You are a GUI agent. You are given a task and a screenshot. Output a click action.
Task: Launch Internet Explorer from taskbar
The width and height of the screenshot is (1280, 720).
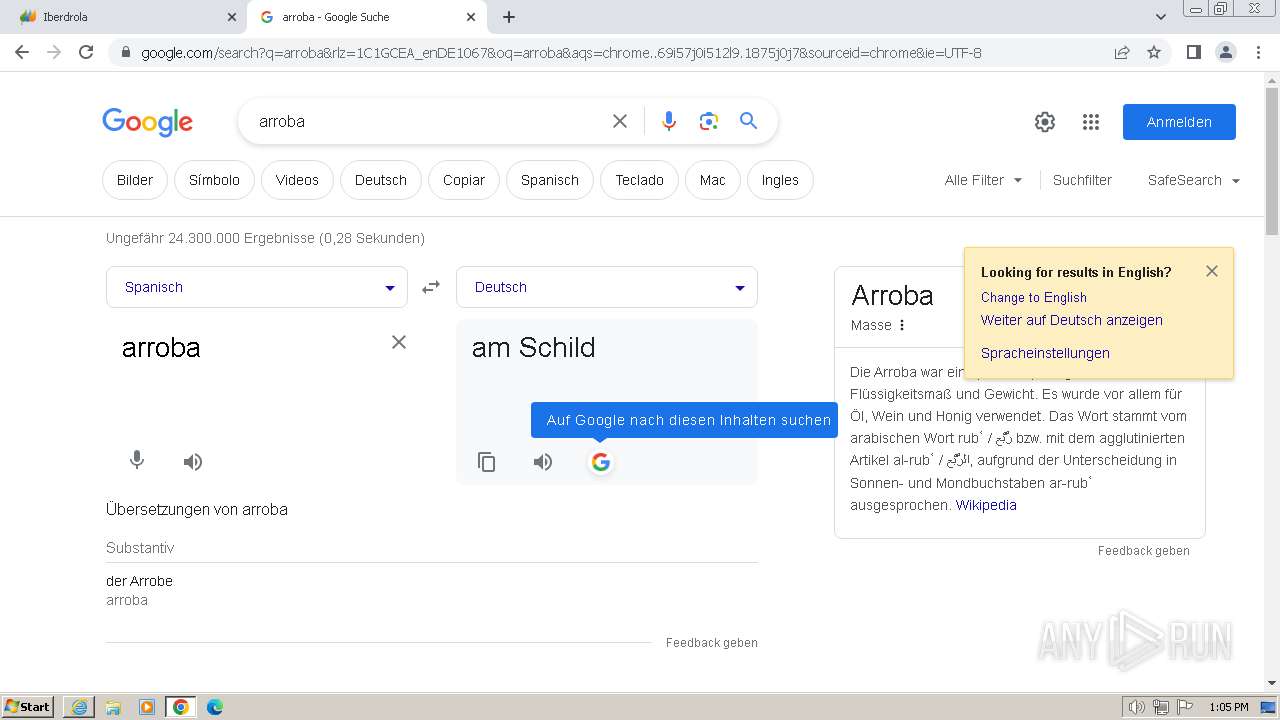pyautogui.click(x=79, y=707)
